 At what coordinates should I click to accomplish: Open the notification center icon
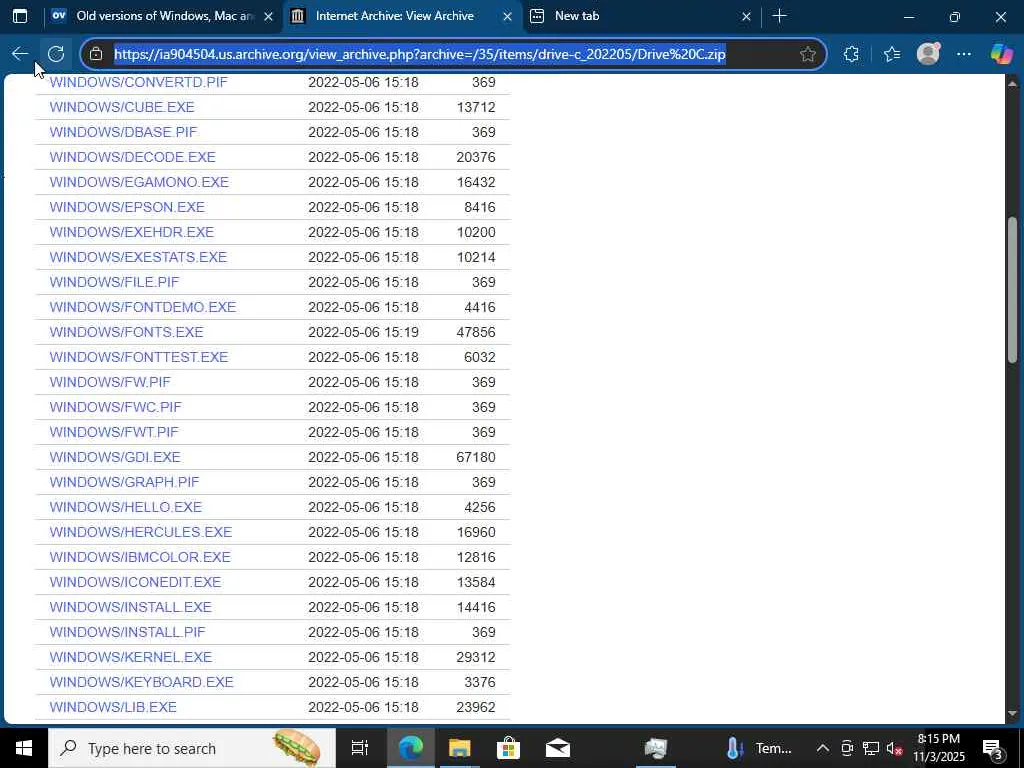[993, 749]
